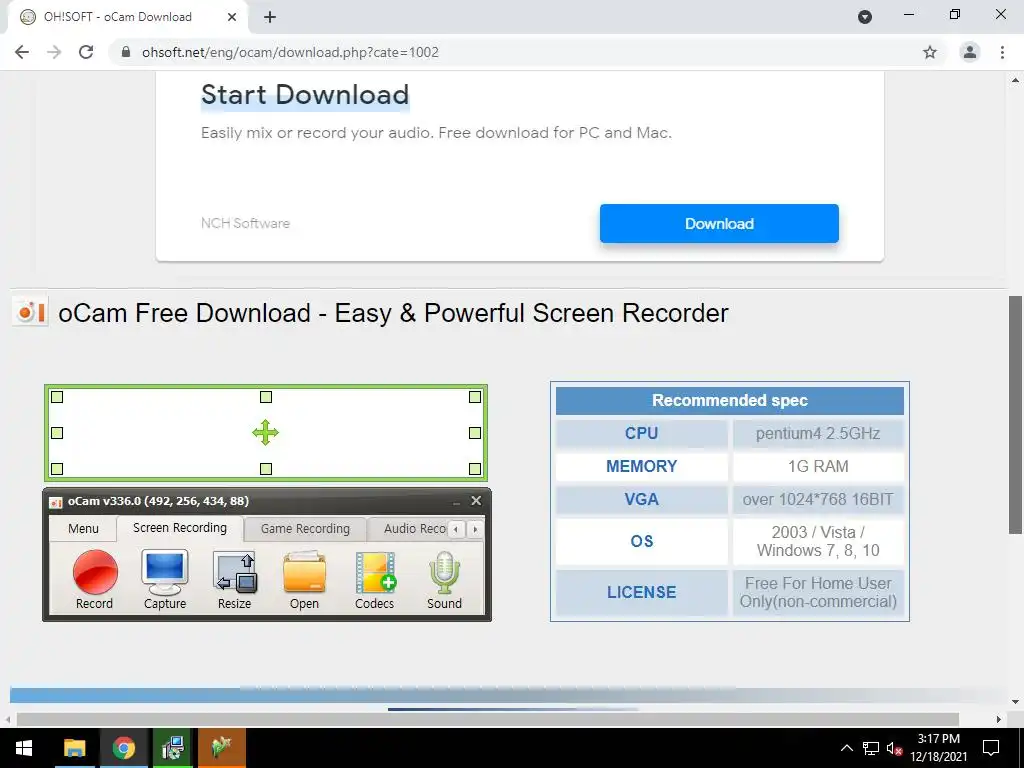Click the oCam Resize icon
This screenshot has height=768, width=1024.
click(234, 572)
